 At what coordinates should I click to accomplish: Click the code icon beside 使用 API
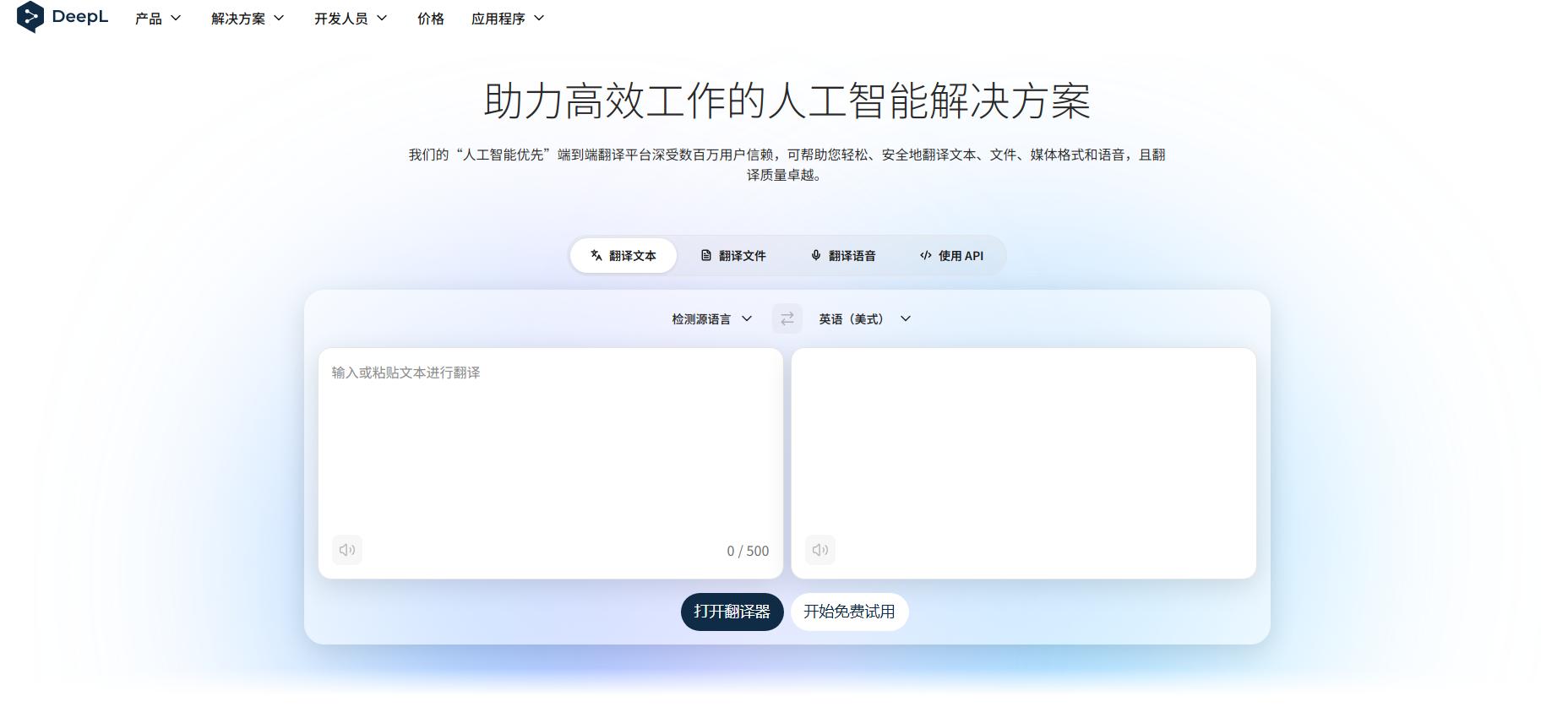coord(926,255)
